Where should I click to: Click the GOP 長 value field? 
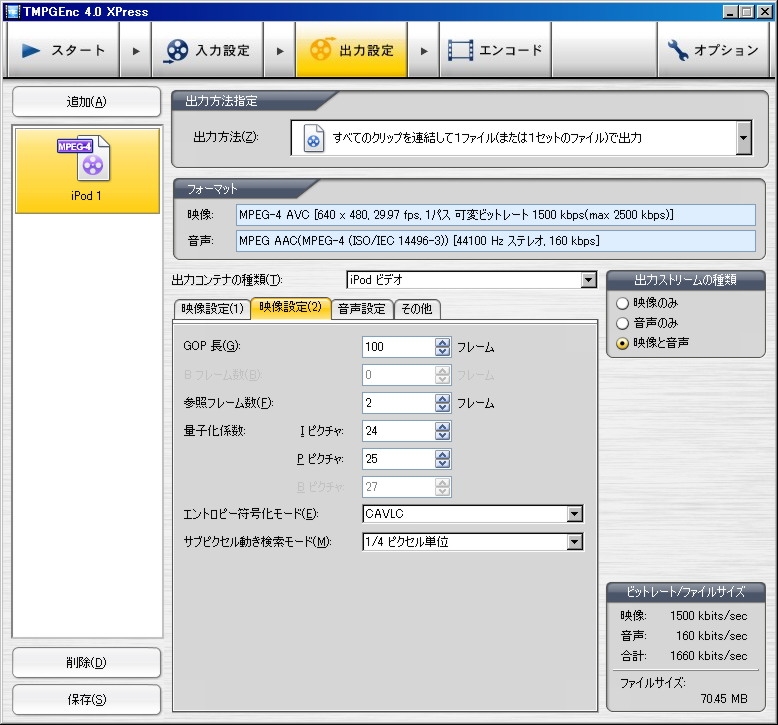(399, 347)
